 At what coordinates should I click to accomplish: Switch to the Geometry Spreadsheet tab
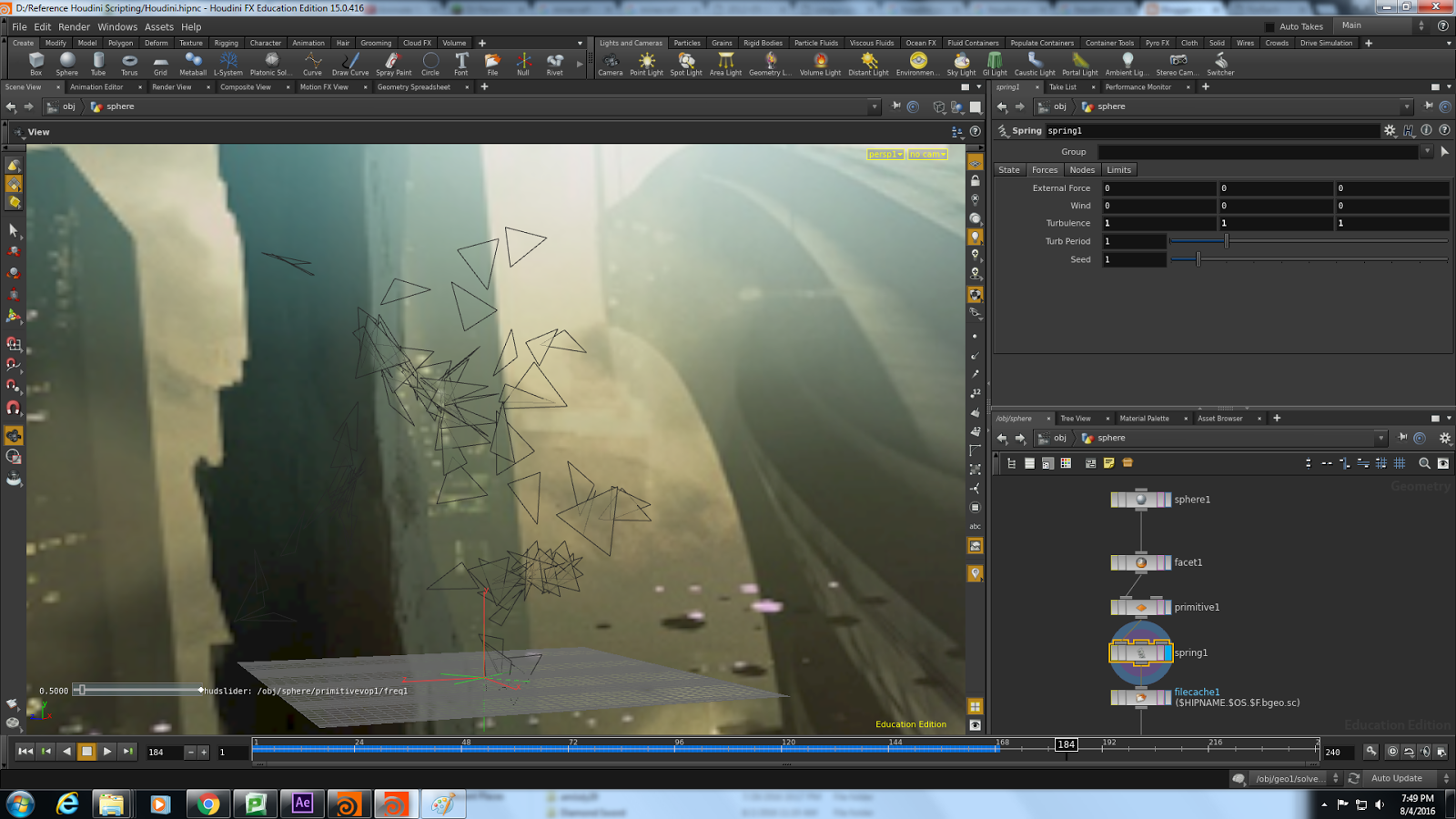coord(415,87)
